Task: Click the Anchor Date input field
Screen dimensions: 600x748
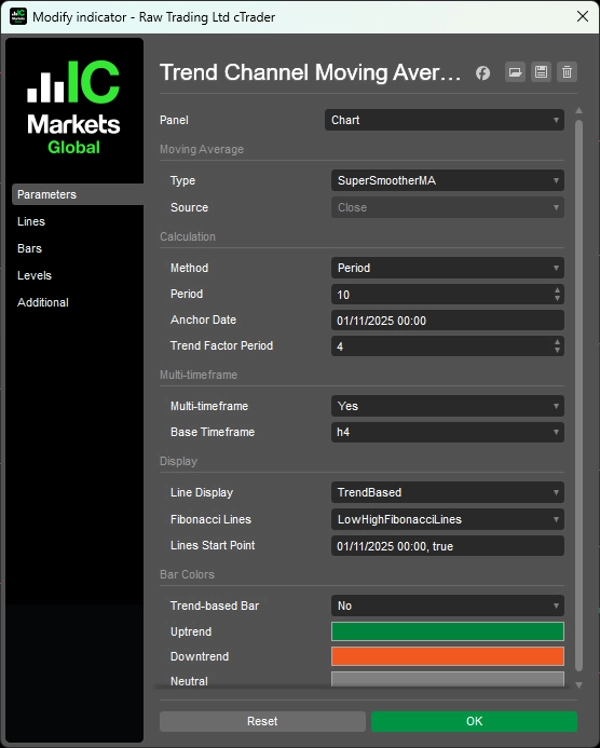Action: point(447,320)
